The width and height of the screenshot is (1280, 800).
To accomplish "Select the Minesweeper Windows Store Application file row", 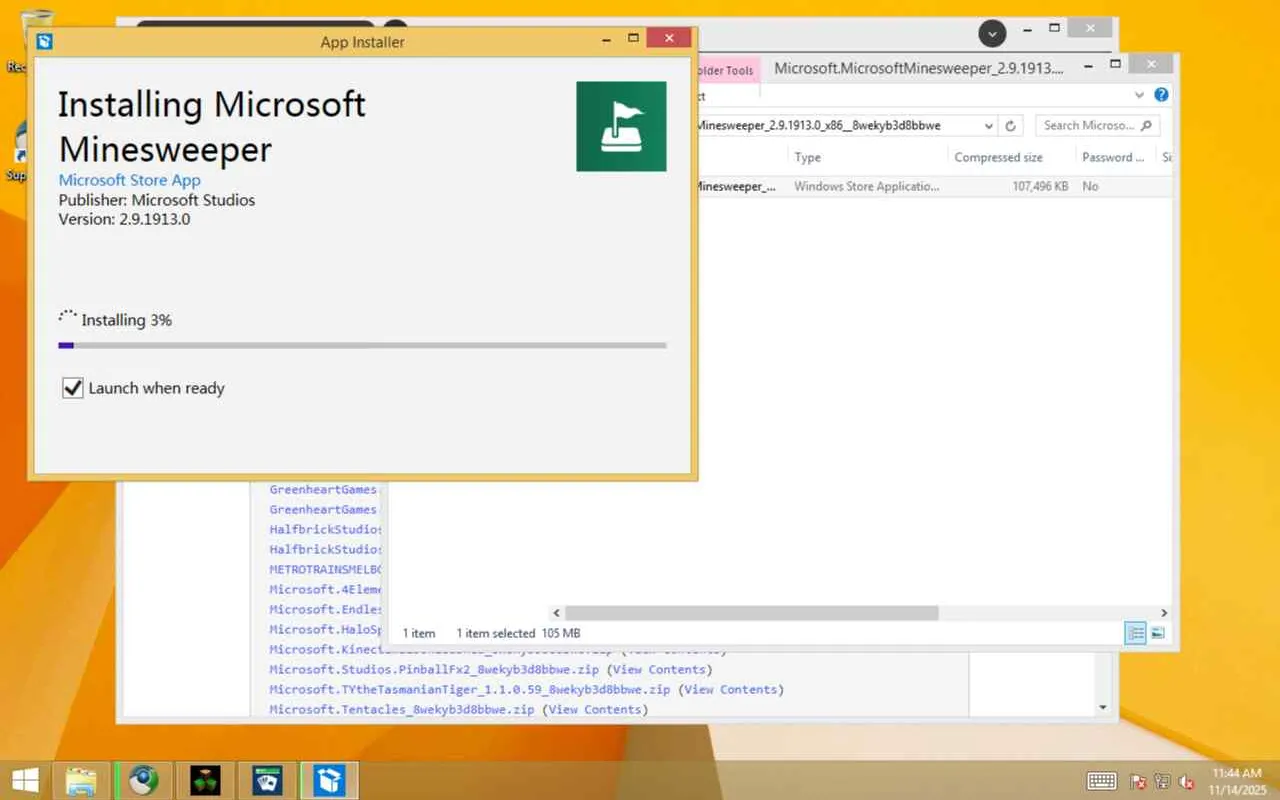I will coord(934,186).
